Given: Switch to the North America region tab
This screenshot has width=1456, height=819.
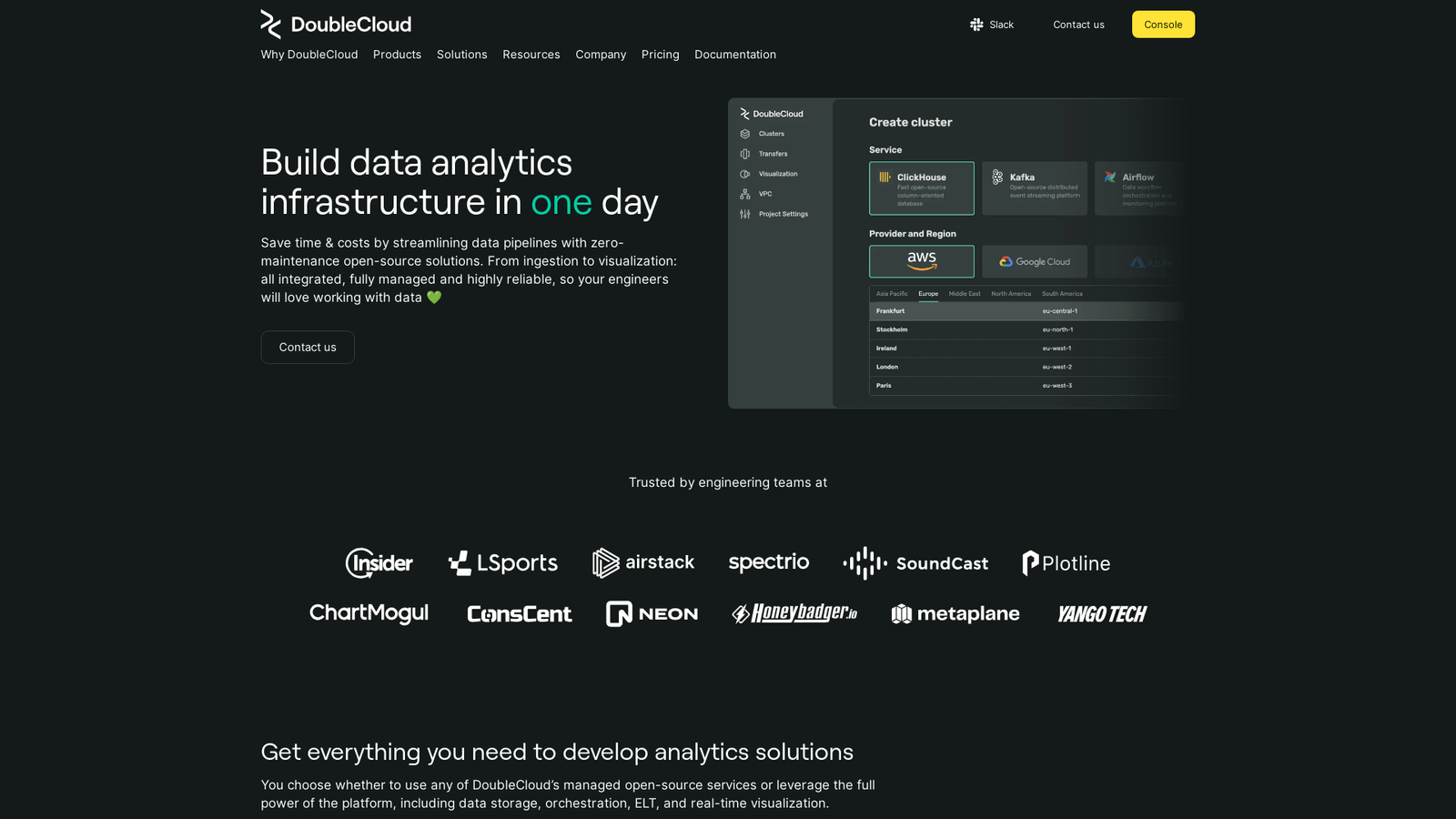Looking at the screenshot, I should pos(1011,294).
